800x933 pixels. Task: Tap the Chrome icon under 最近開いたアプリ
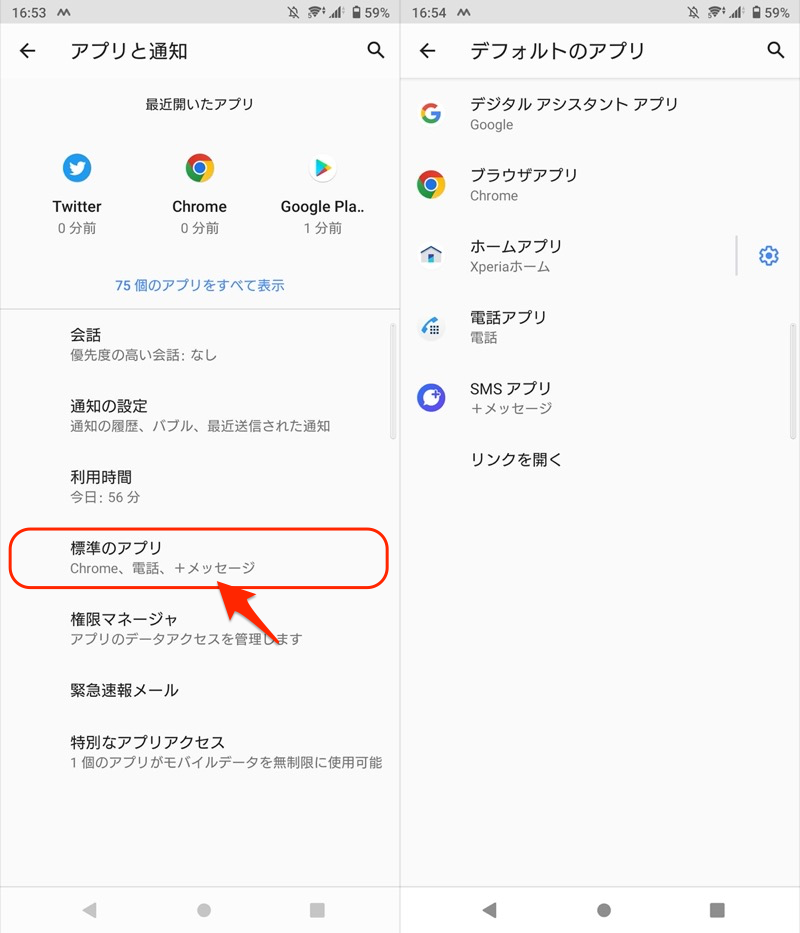coord(199,168)
